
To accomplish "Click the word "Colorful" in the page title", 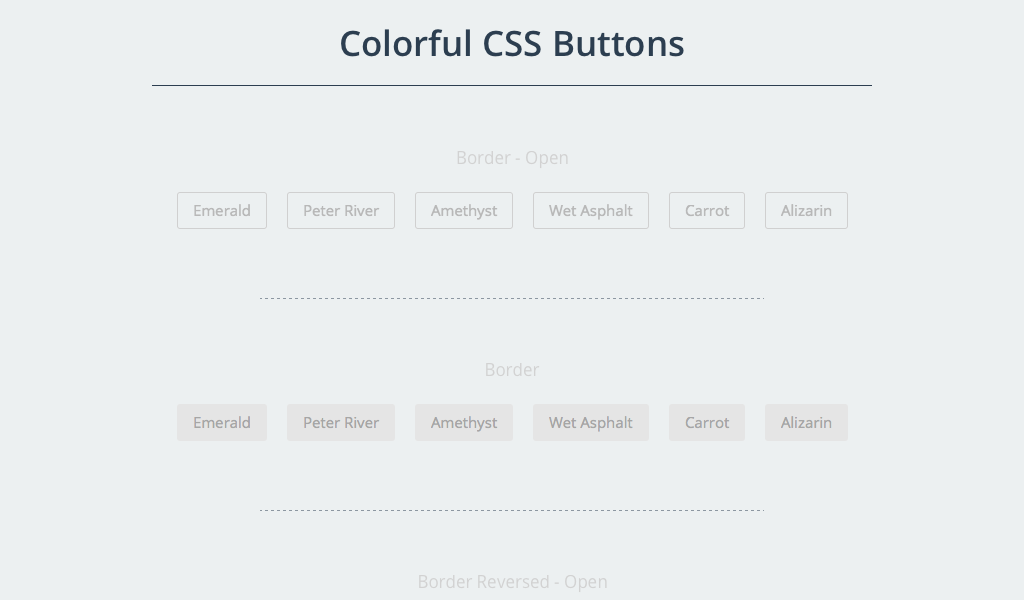I will click(405, 44).
